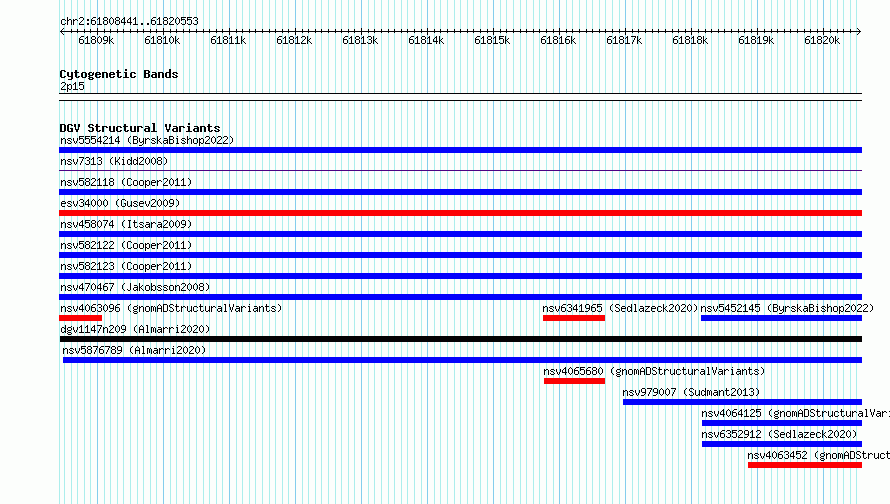Open the dgv1147n209 (Almarri2020) label
This screenshot has width=890, height=504.
(x=135, y=329)
